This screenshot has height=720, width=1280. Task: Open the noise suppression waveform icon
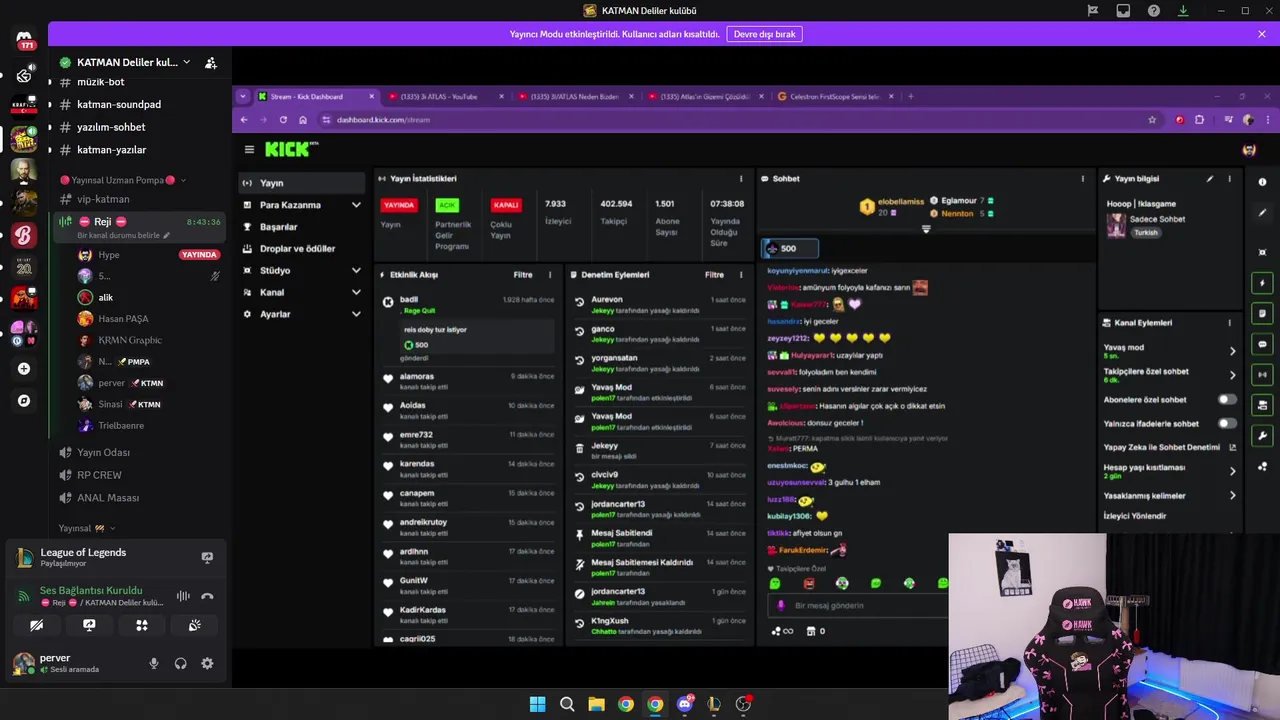pos(183,596)
